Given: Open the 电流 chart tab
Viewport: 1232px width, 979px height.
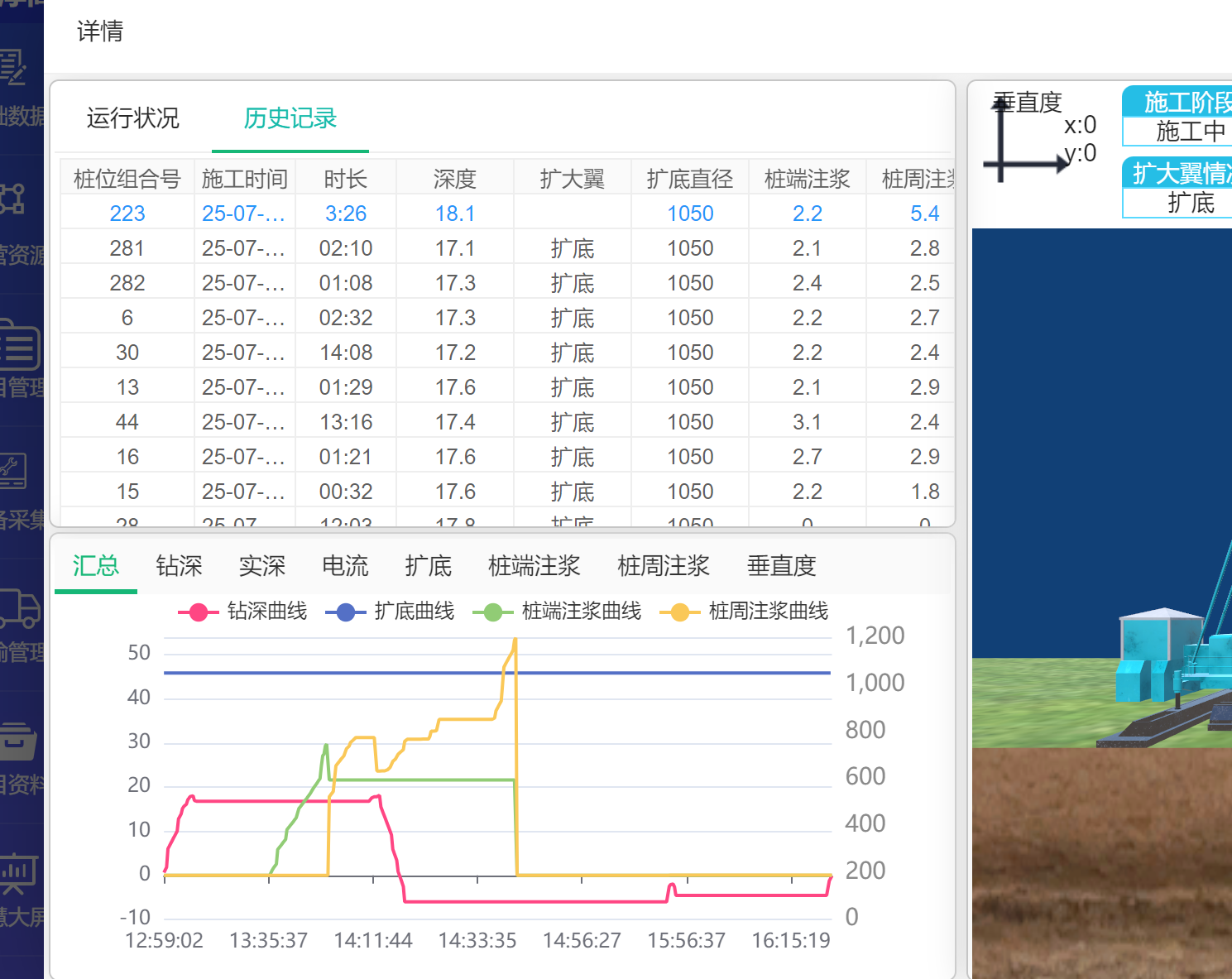Looking at the screenshot, I should (x=345, y=566).
